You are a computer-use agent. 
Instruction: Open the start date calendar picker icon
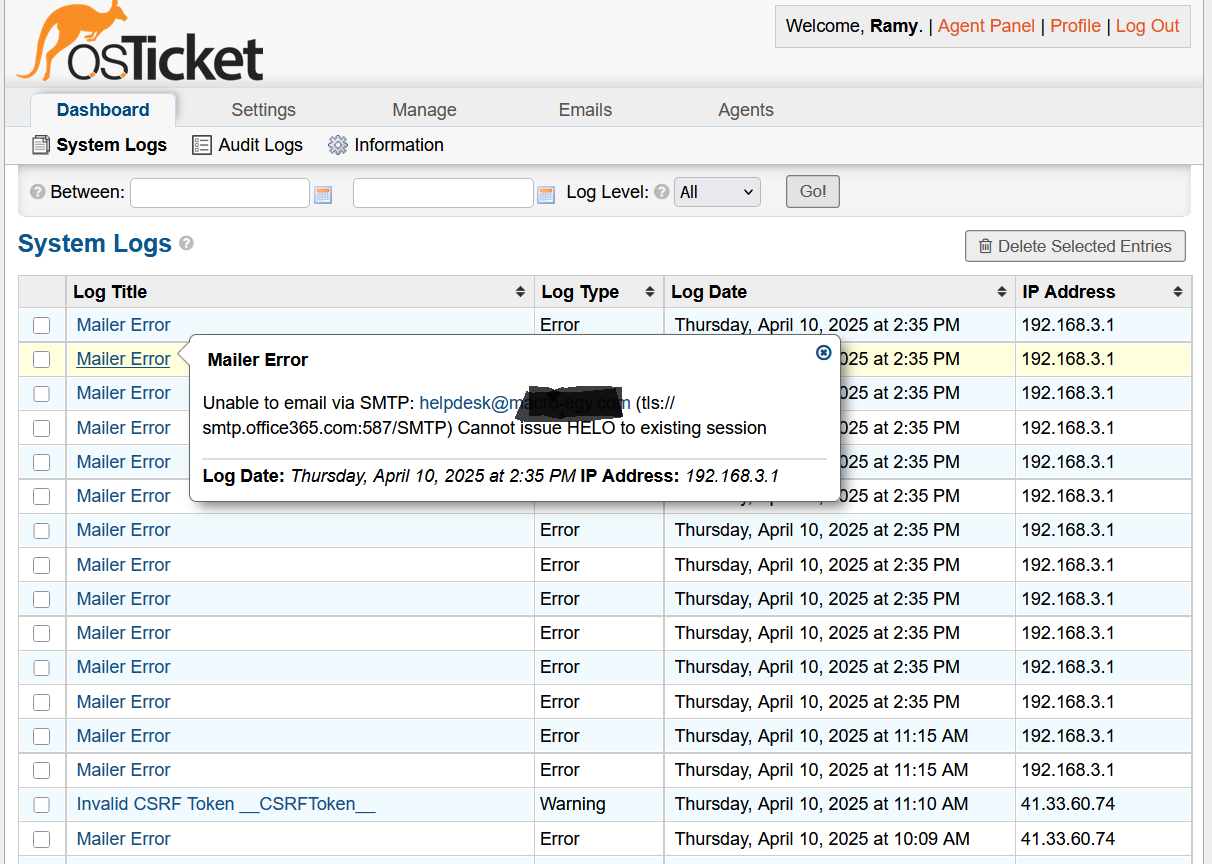[x=323, y=194]
